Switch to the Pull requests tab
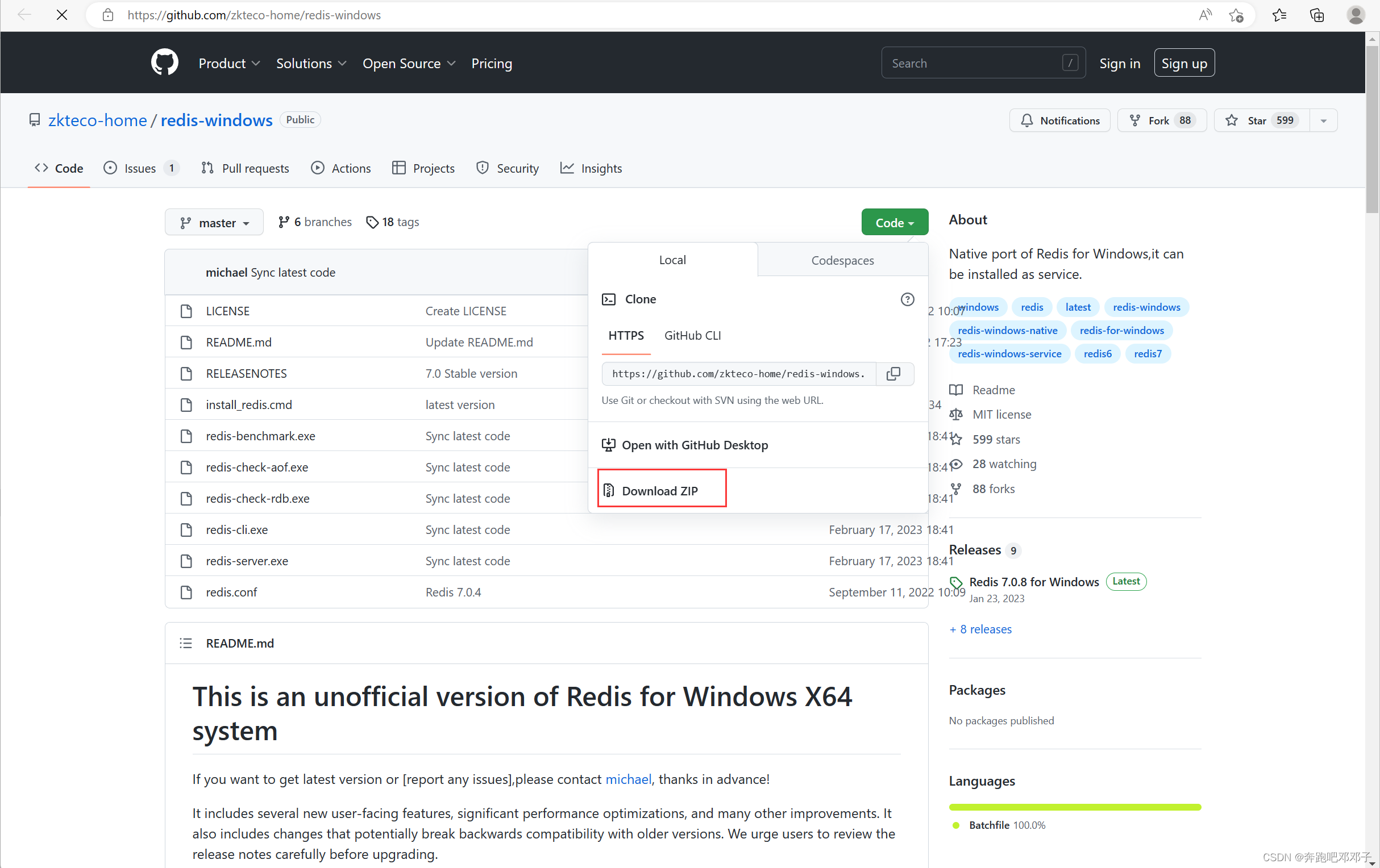Viewport: 1380px width, 868px height. pos(246,168)
